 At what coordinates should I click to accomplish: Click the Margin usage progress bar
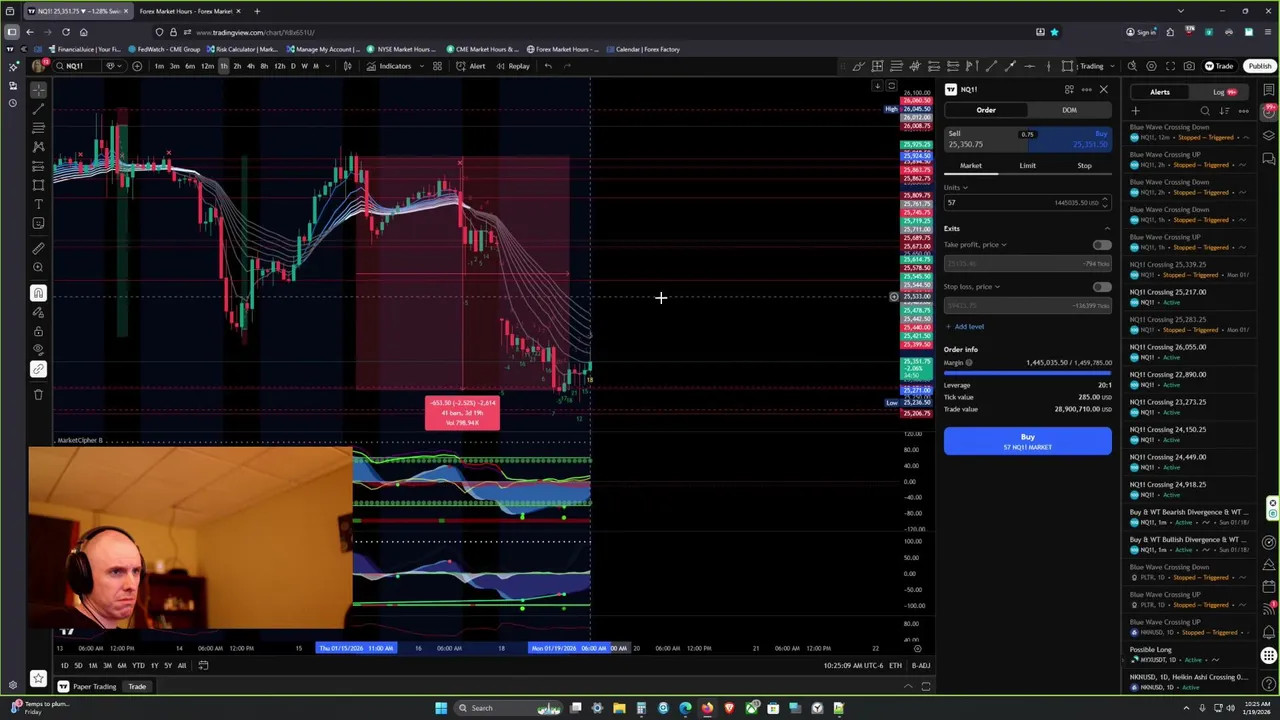[x=1027, y=373]
